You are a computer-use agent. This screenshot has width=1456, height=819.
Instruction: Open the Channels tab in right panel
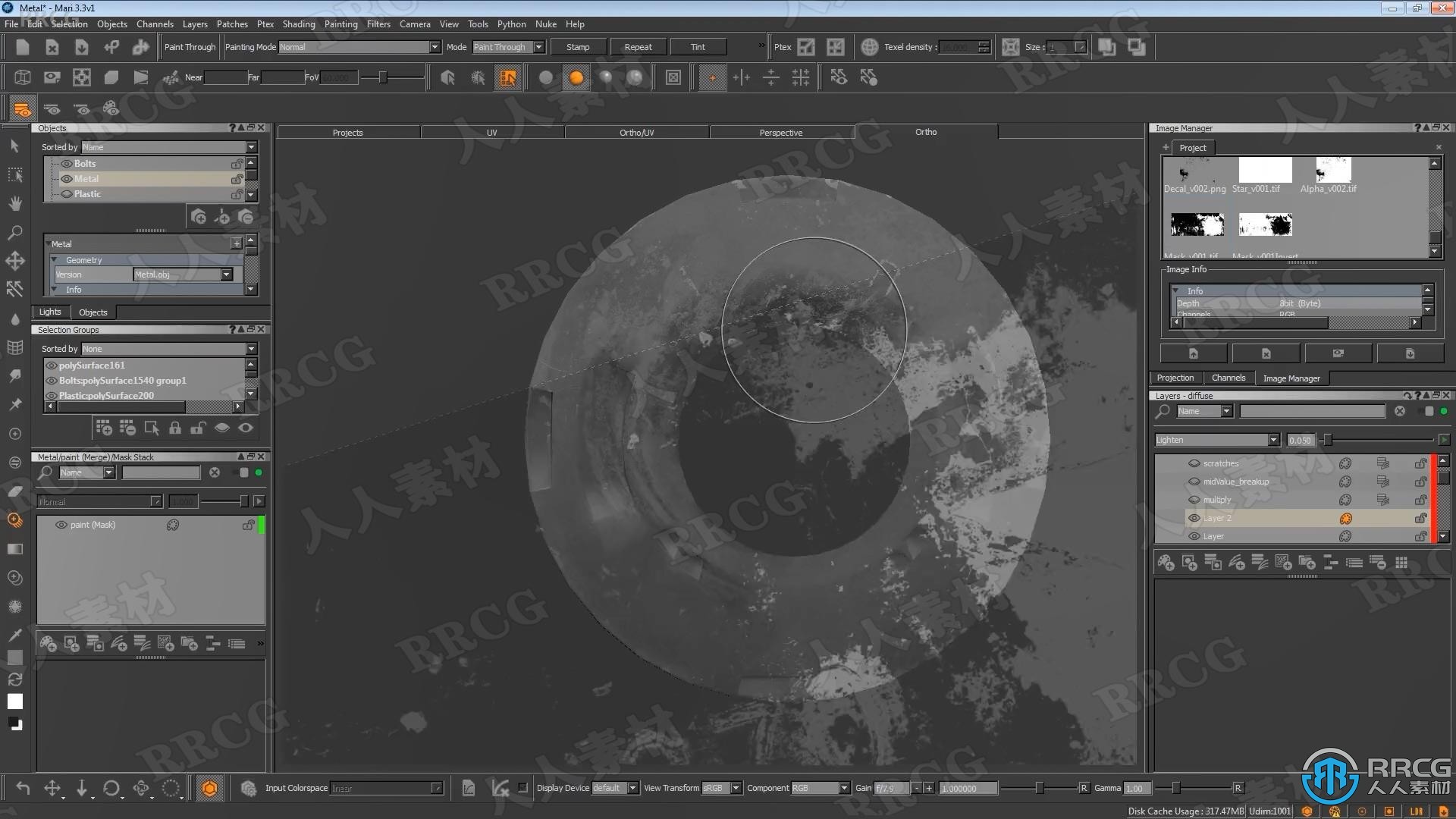point(1228,378)
